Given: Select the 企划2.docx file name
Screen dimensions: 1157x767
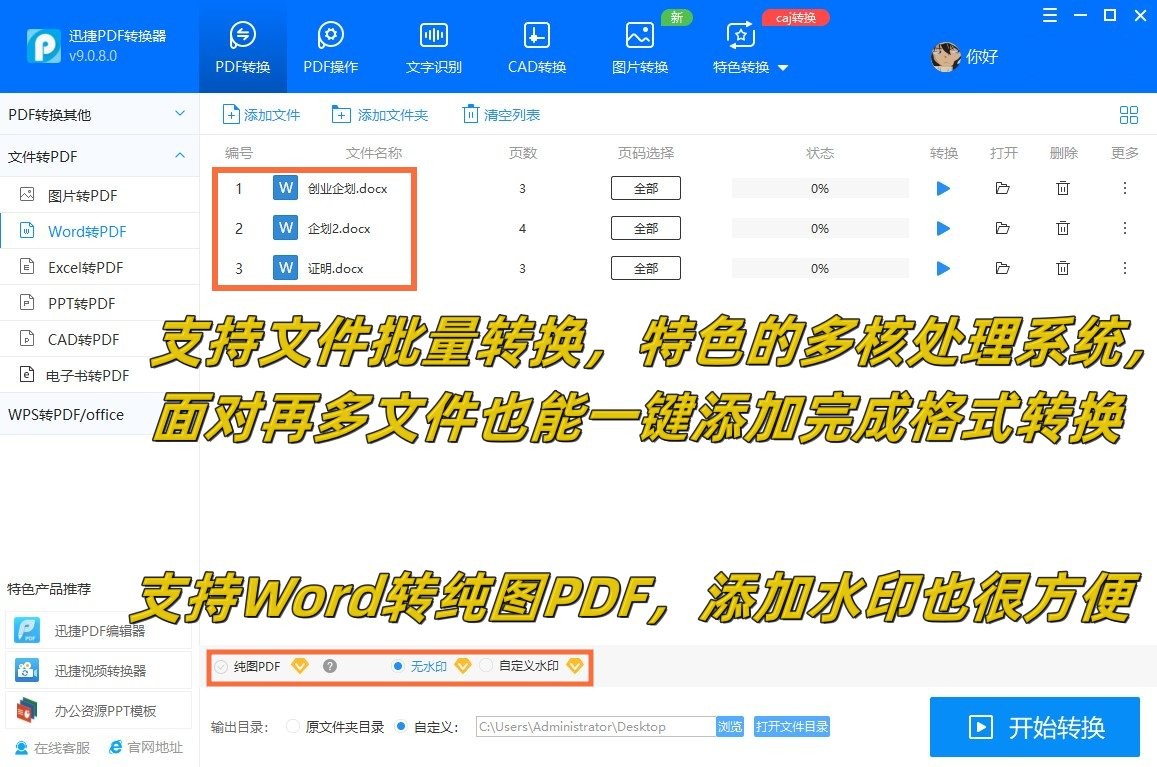Looking at the screenshot, I should 339,228.
